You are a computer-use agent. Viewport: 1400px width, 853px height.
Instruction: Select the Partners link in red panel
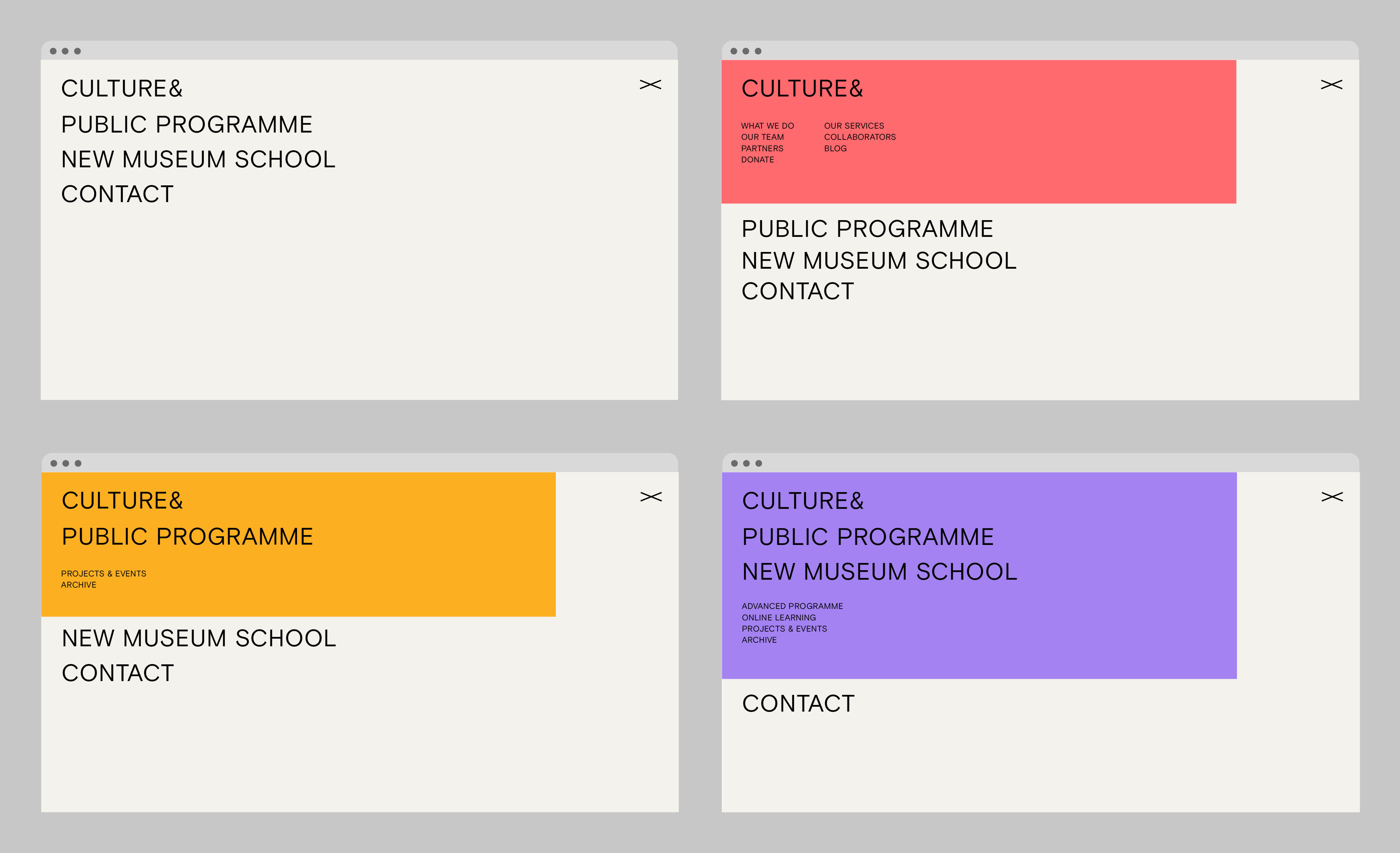[x=762, y=148]
